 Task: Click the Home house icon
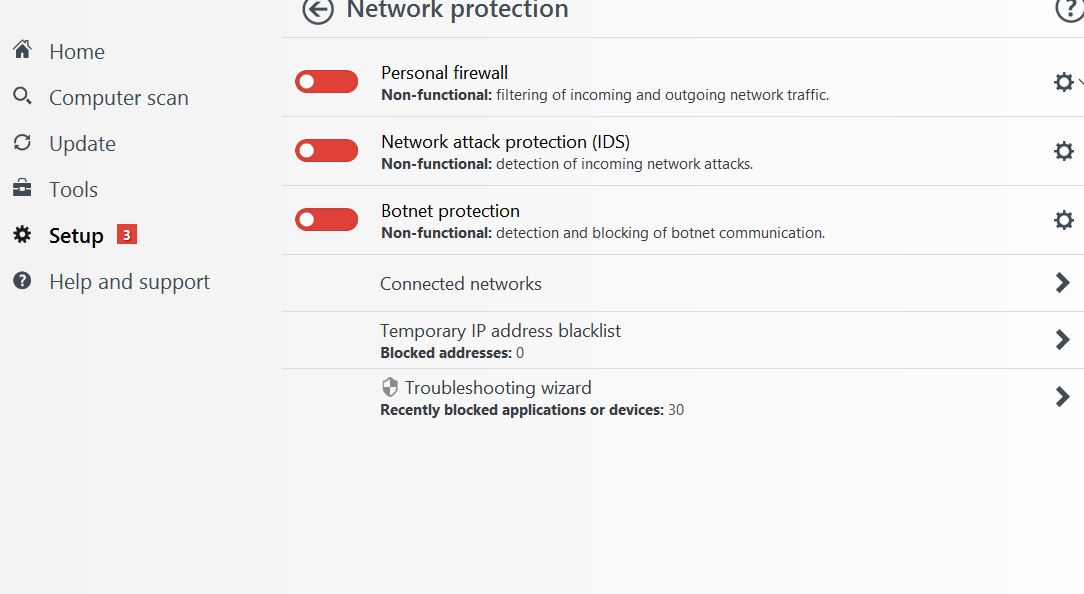tap(22, 50)
